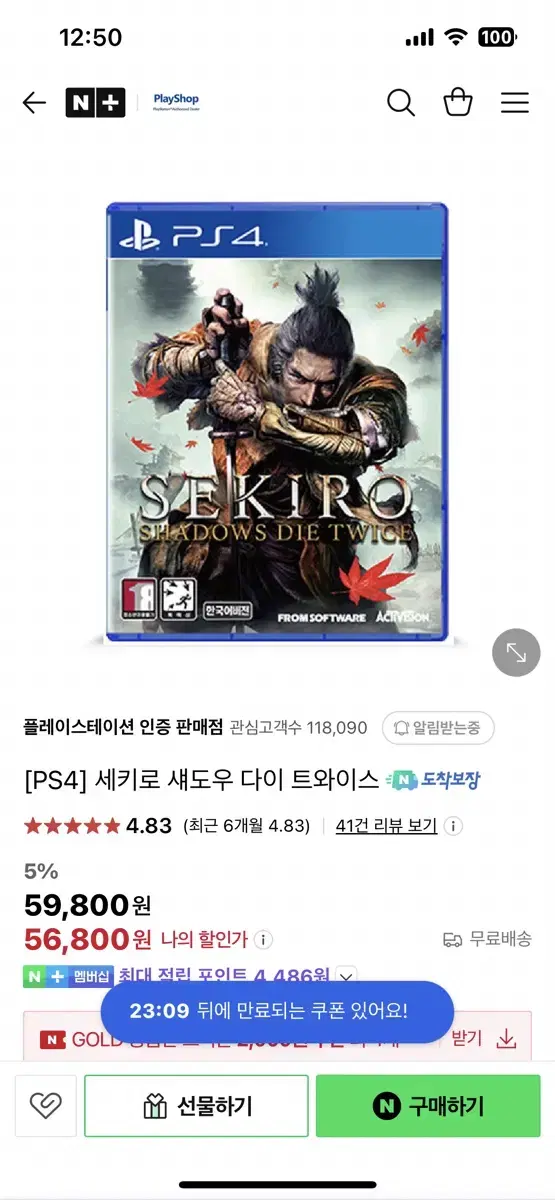Image resolution: width=555 pixels, height=1200 pixels.
Task: Open search with the magnifier icon
Action: coord(400,102)
